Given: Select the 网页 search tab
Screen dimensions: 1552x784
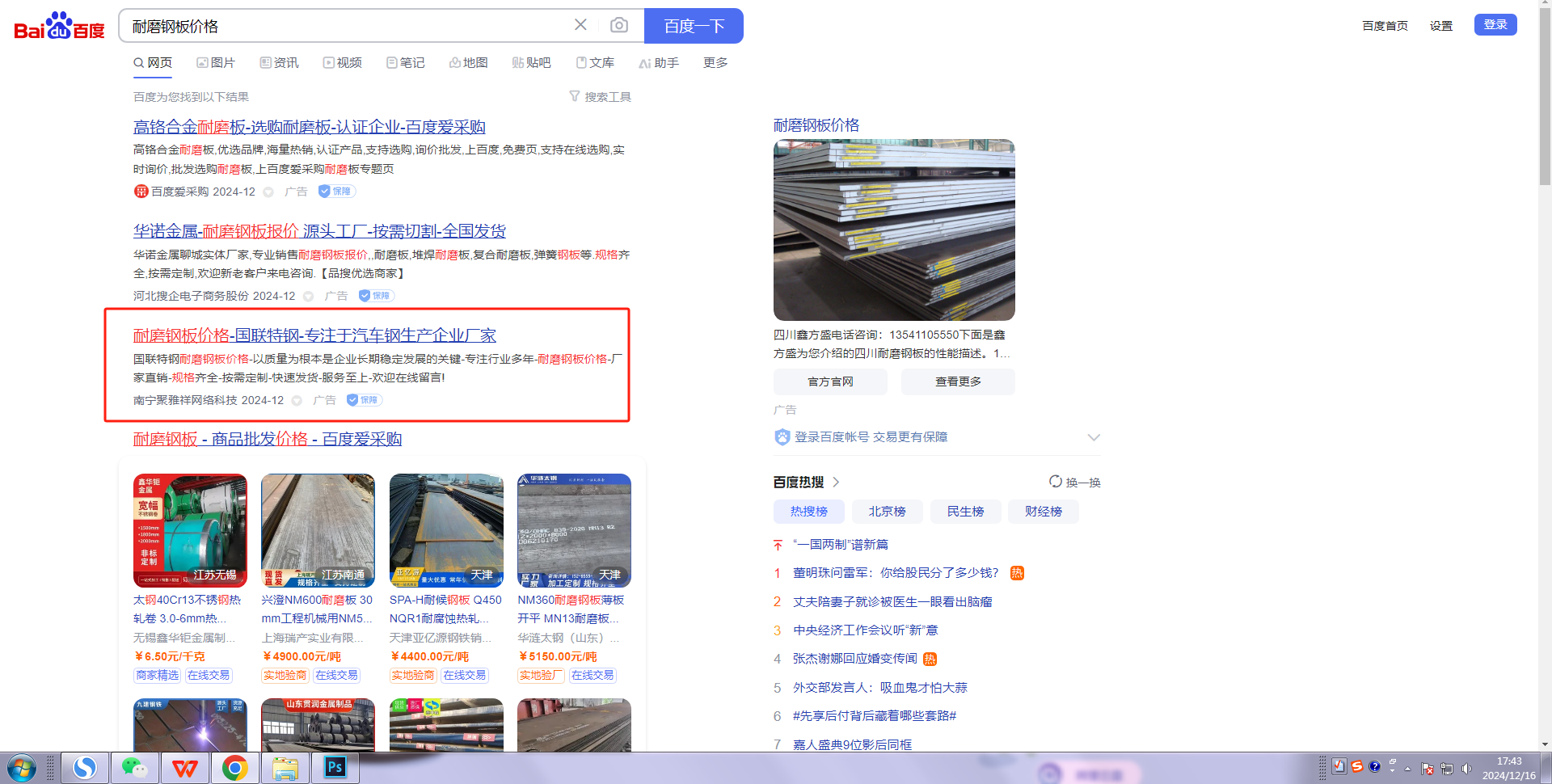Looking at the screenshot, I should [153, 62].
